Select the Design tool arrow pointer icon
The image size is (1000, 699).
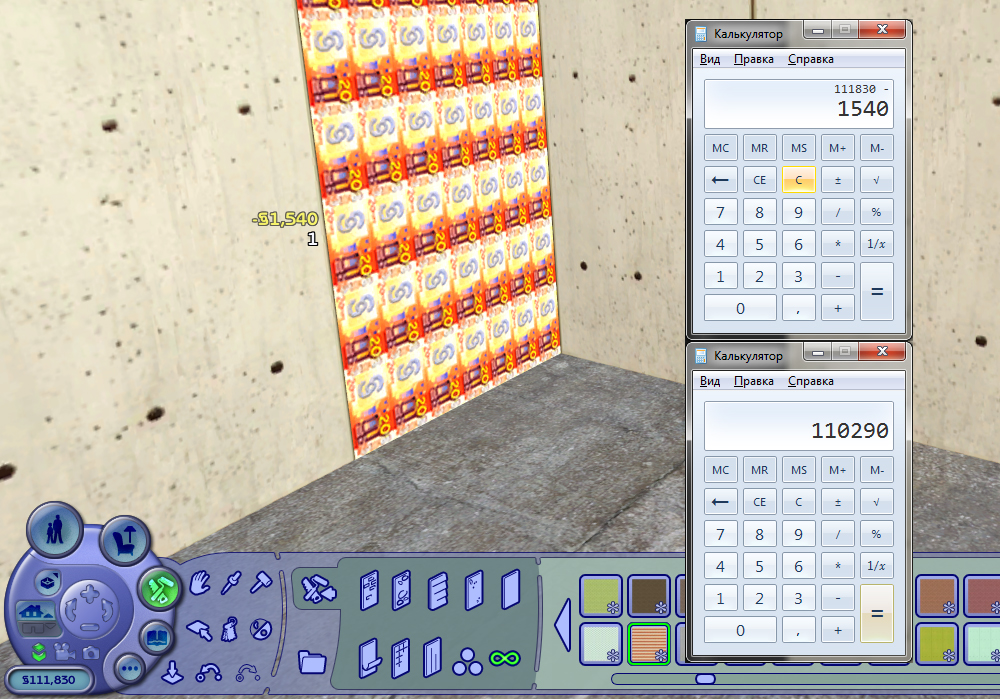(x=199, y=630)
